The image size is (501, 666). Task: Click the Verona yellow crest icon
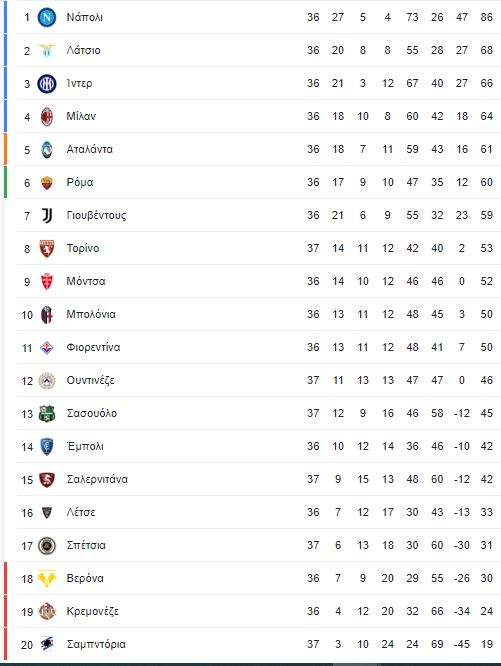pos(47,579)
